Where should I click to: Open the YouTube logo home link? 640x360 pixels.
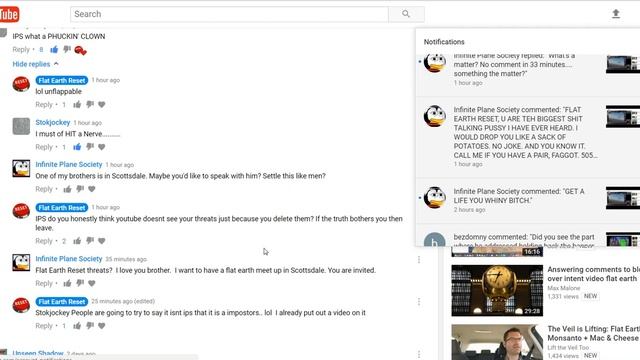[9, 14]
